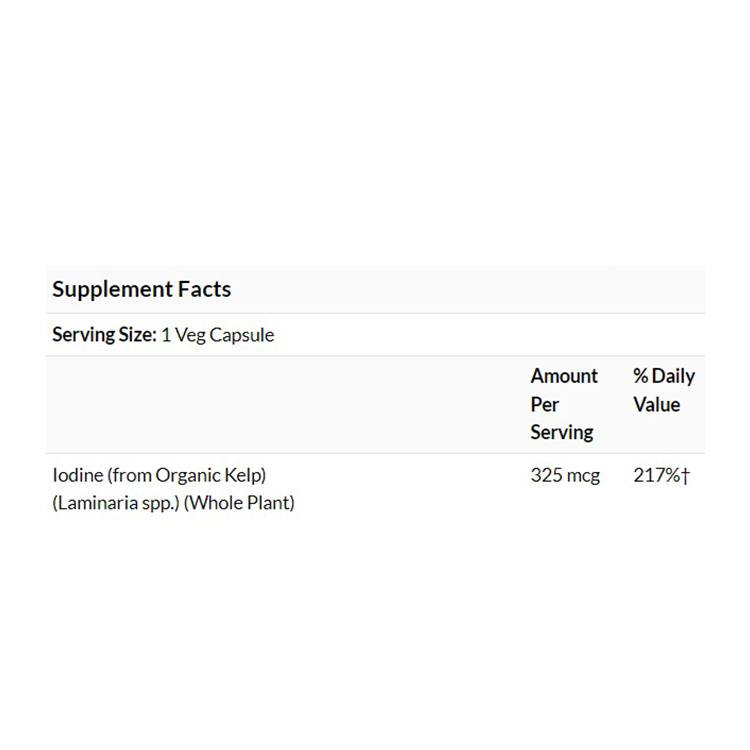Click the "(Laminaria spp.)" text

click(115, 503)
